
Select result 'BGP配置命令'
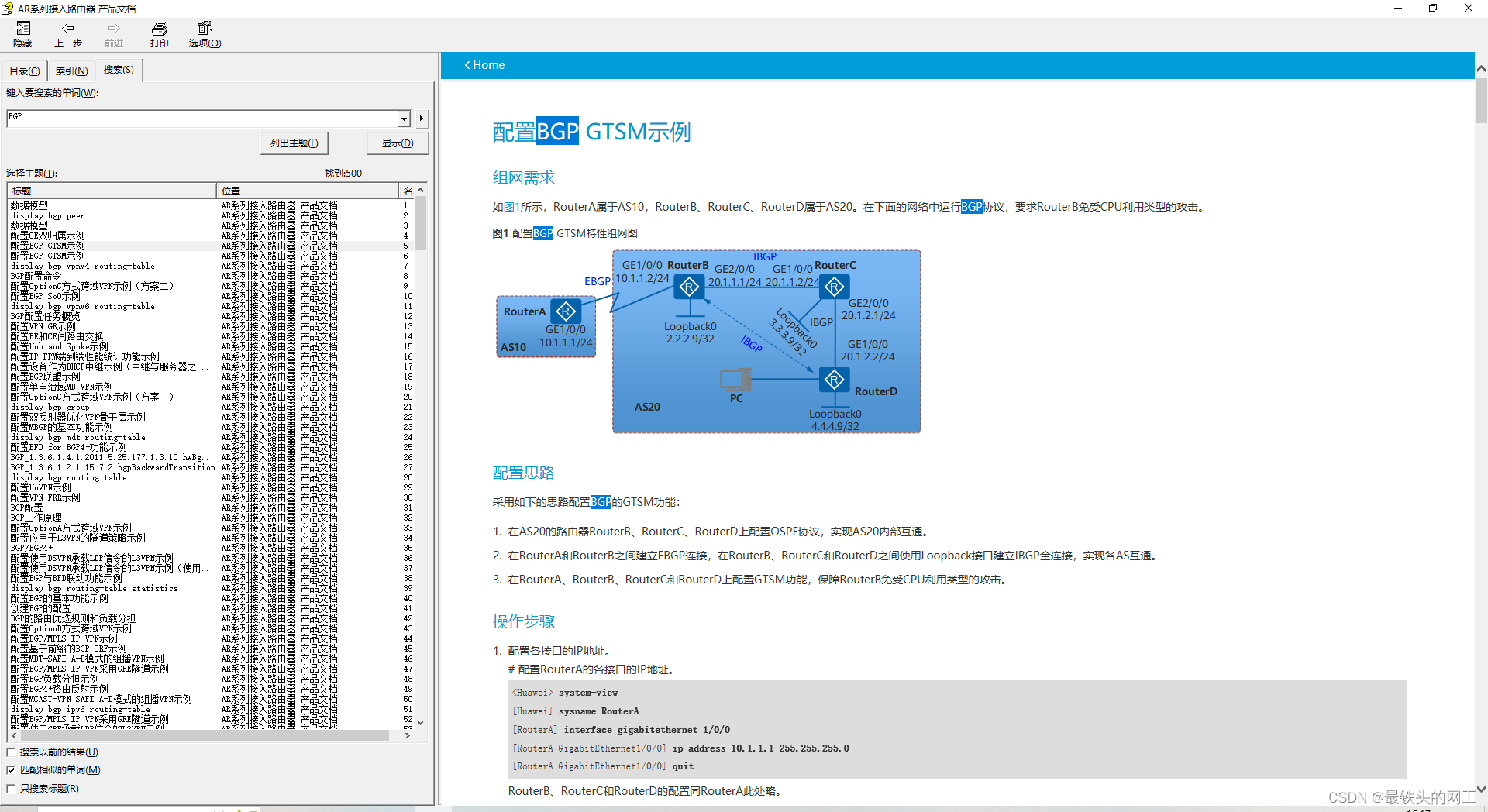tap(36, 277)
